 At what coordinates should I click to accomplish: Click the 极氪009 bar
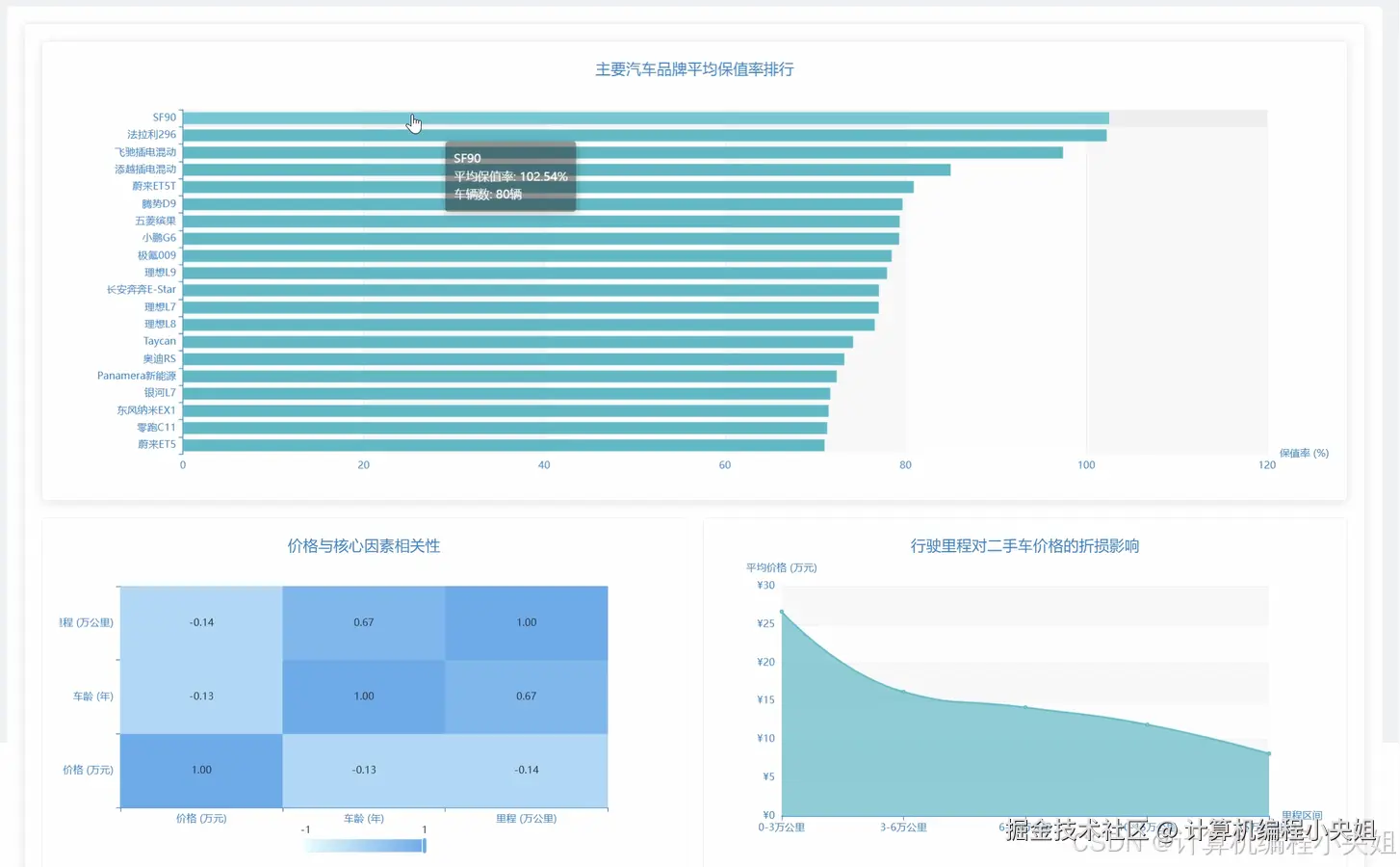[x=537, y=255]
